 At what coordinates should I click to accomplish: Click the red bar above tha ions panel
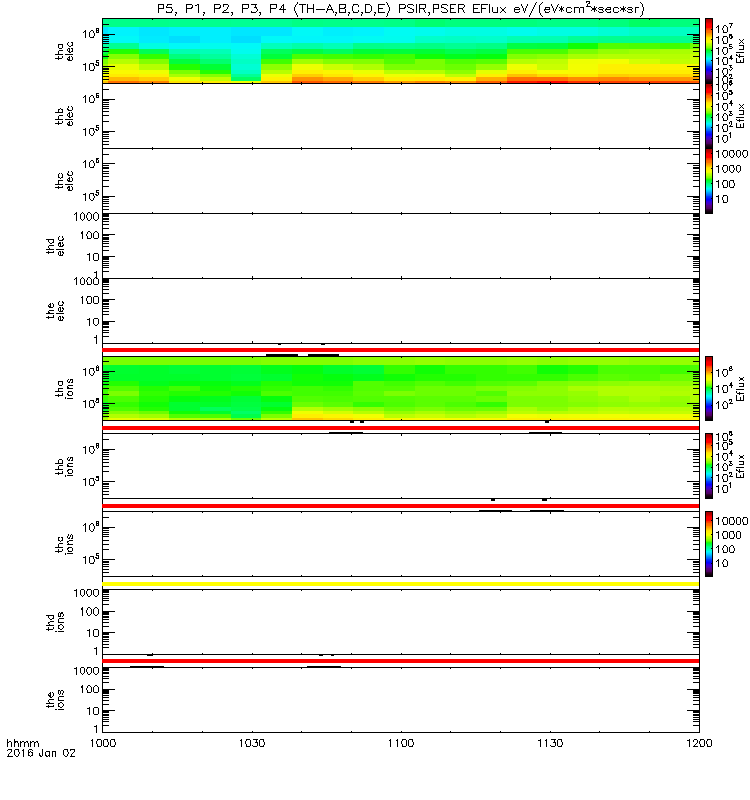401,350
